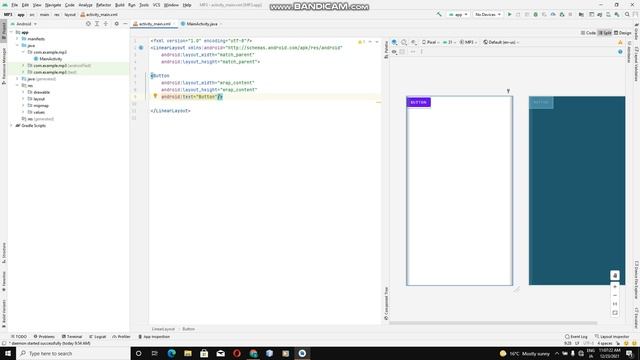
Task: Open the File menu
Action: point(14,5)
